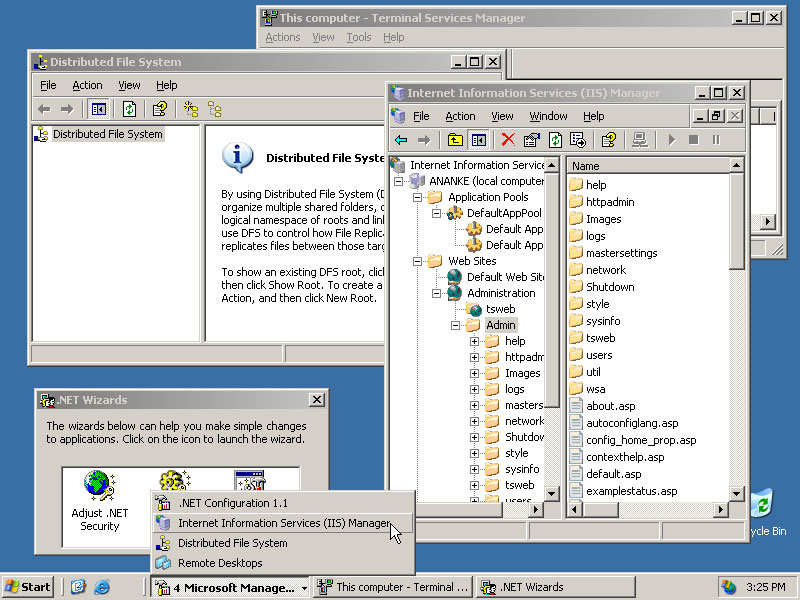This screenshot has width=800, height=600.
Task: Collapse the Administration site node
Action: (436, 293)
